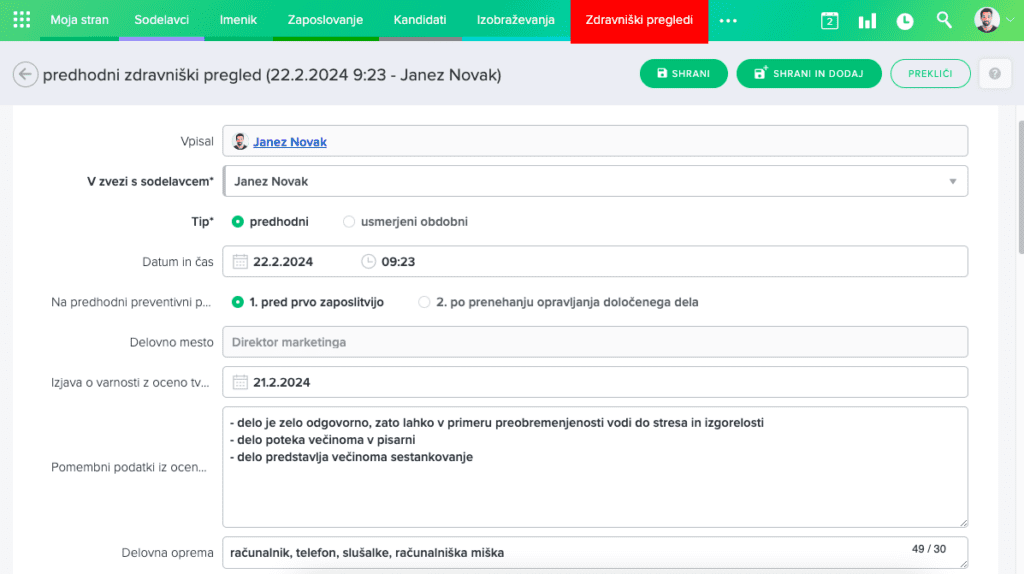Open the apps grid menu icon
1024x574 pixels.
coord(21,20)
